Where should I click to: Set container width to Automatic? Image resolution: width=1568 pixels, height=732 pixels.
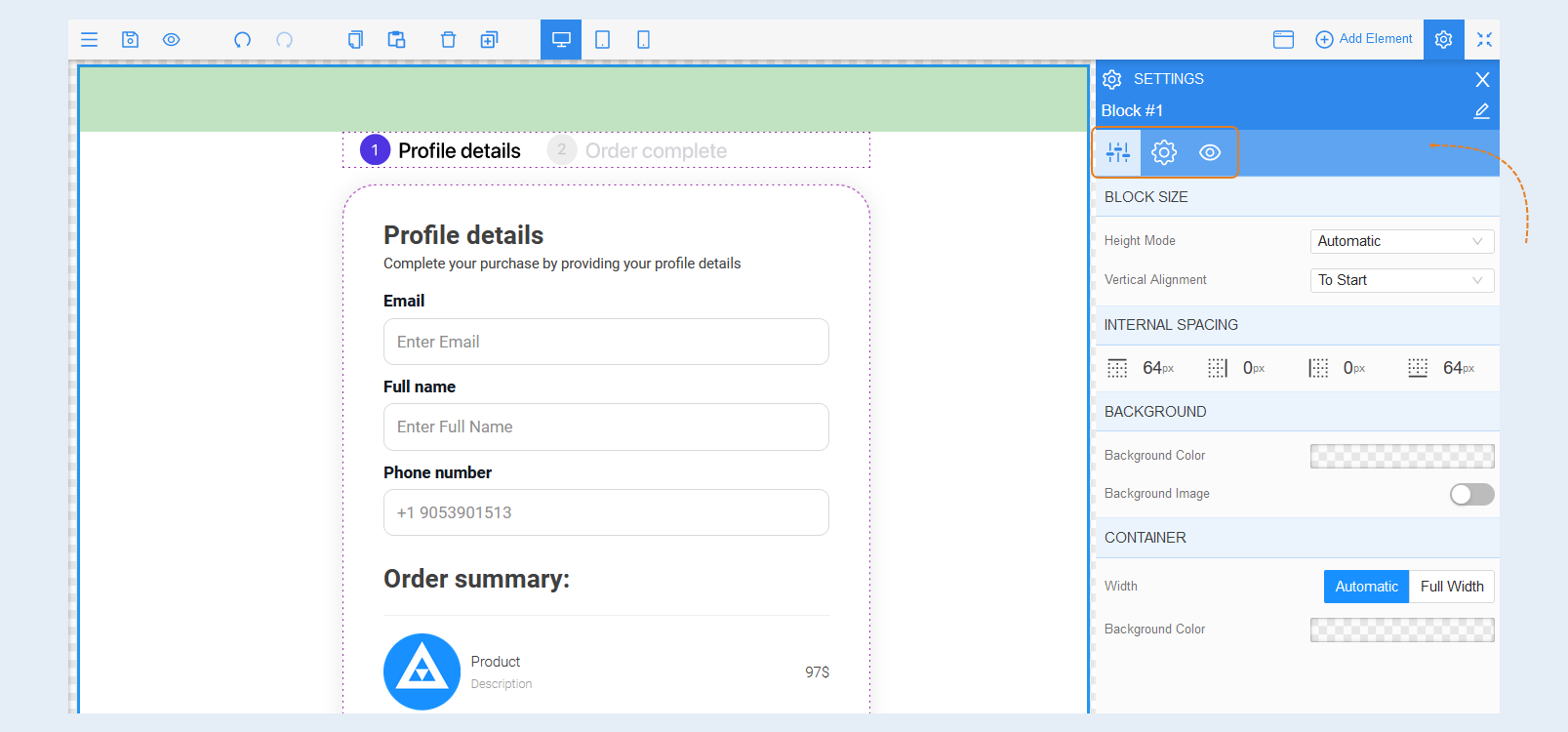[x=1366, y=587]
